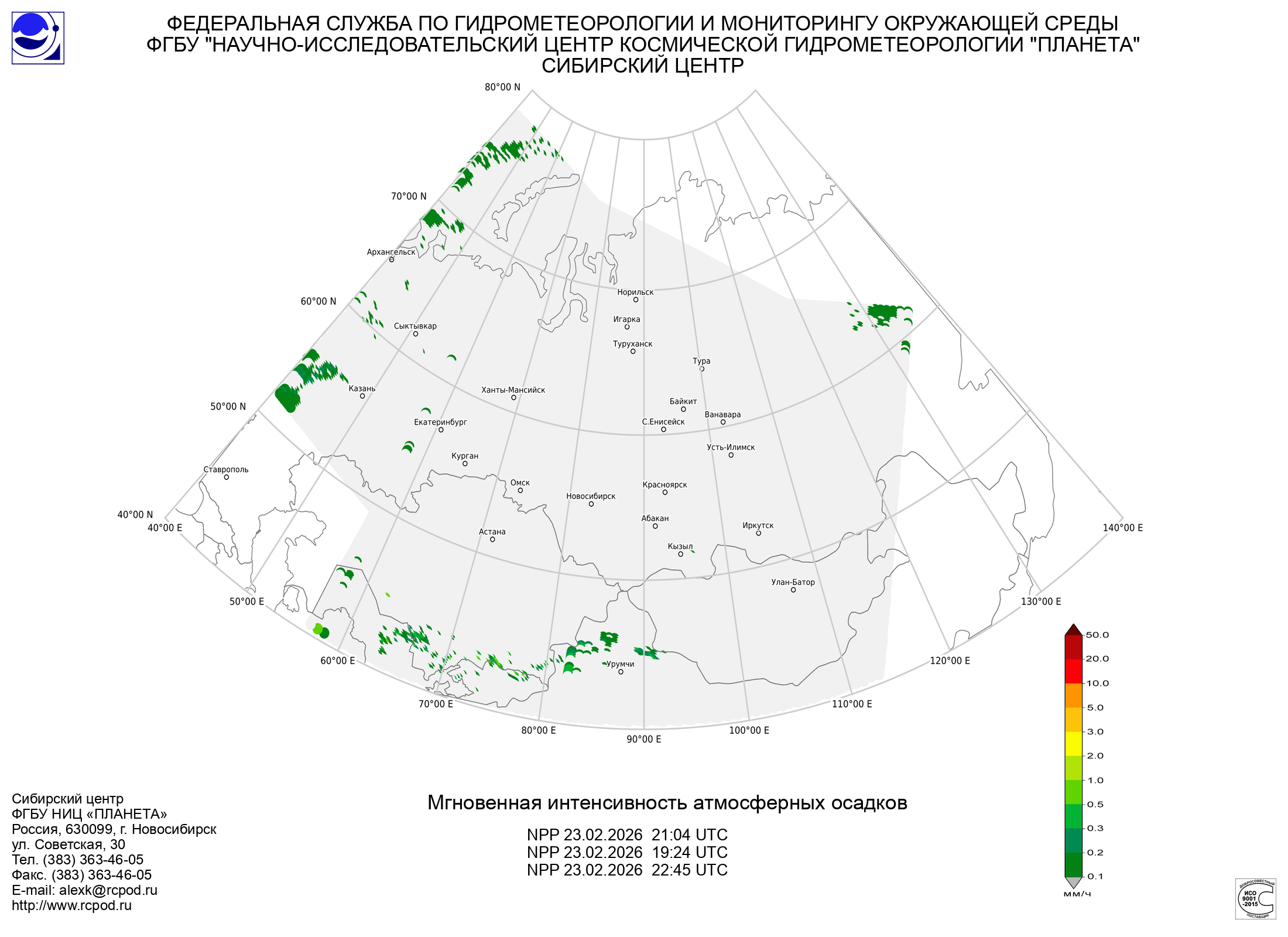Click the Norilsk city marker circle
Screen dimensions: 1288x937
point(635,300)
